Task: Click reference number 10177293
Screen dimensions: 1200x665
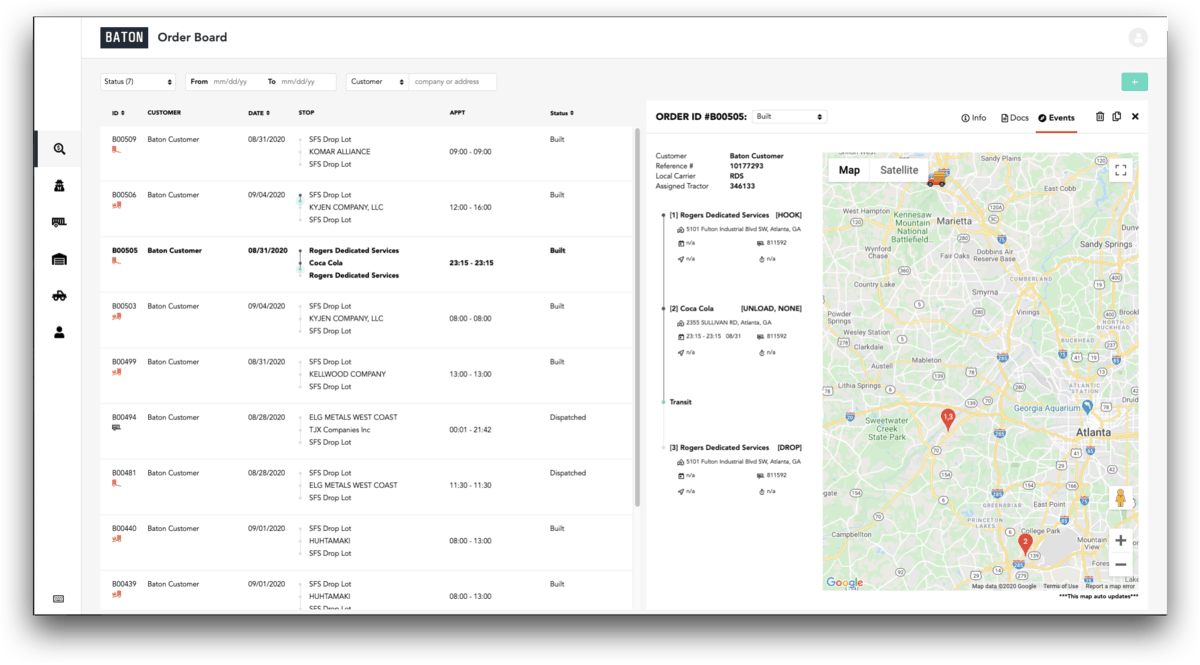Action: pyautogui.click(x=746, y=166)
